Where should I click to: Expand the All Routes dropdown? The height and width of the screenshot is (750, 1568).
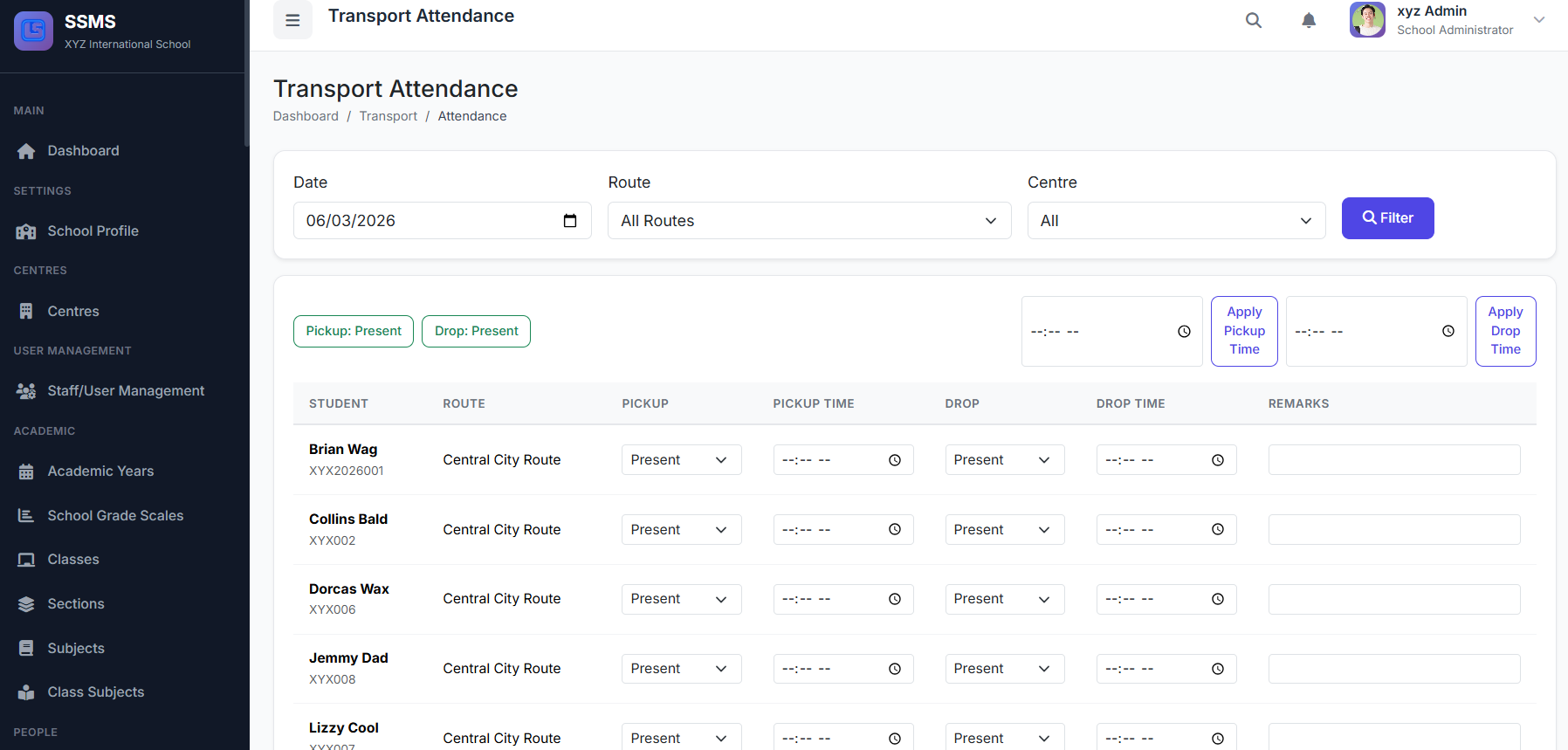[x=808, y=221]
